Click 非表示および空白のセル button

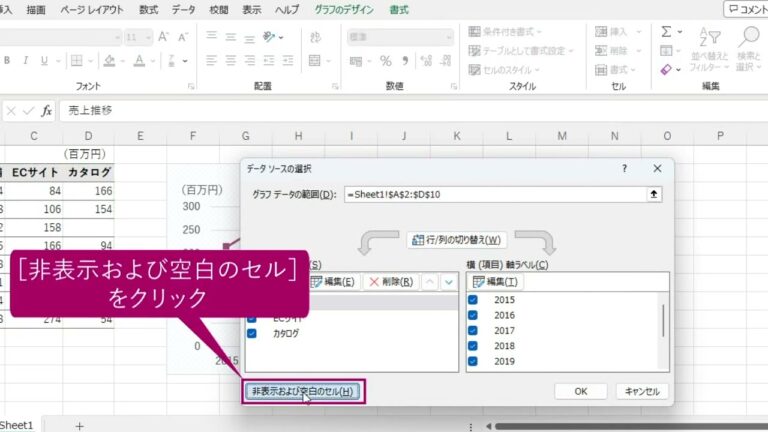[302, 391]
